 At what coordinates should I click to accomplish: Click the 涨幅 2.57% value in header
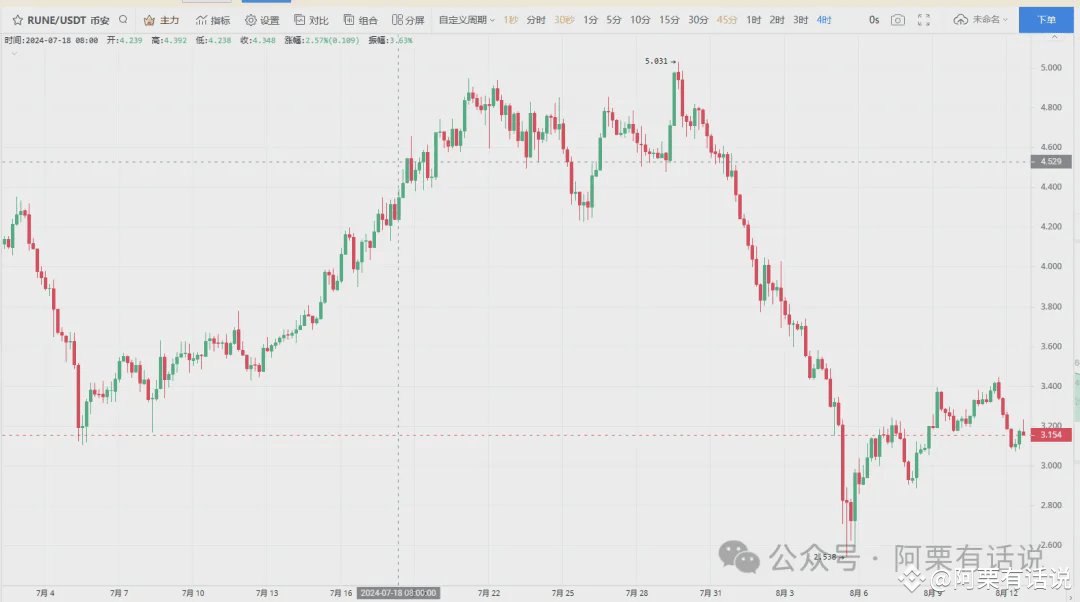(x=322, y=41)
